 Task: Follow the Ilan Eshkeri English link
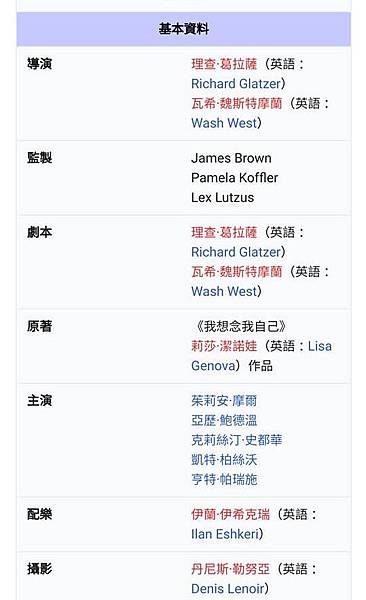point(225,534)
